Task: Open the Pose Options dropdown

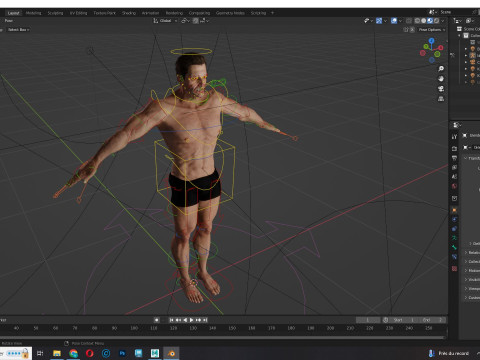Action: [432, 30]
